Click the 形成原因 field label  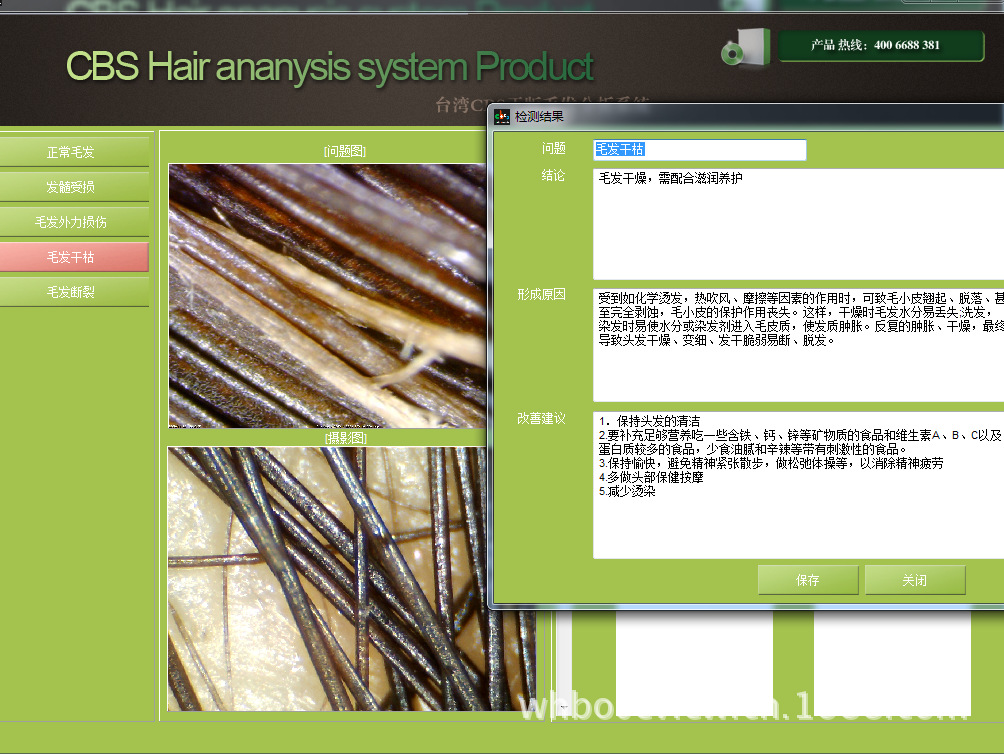click(541, 294)
